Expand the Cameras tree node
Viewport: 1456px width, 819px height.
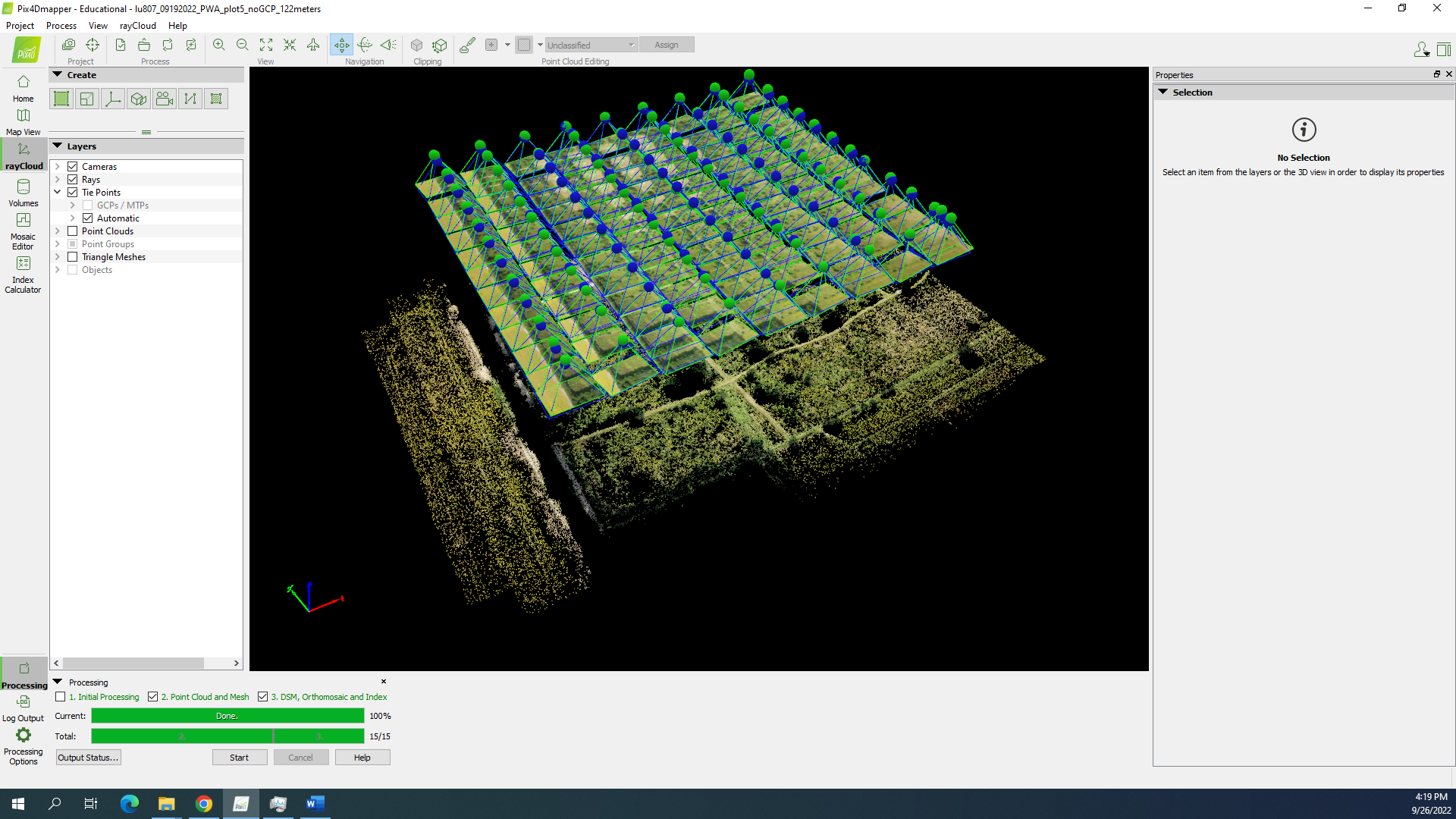pos(58,167)
